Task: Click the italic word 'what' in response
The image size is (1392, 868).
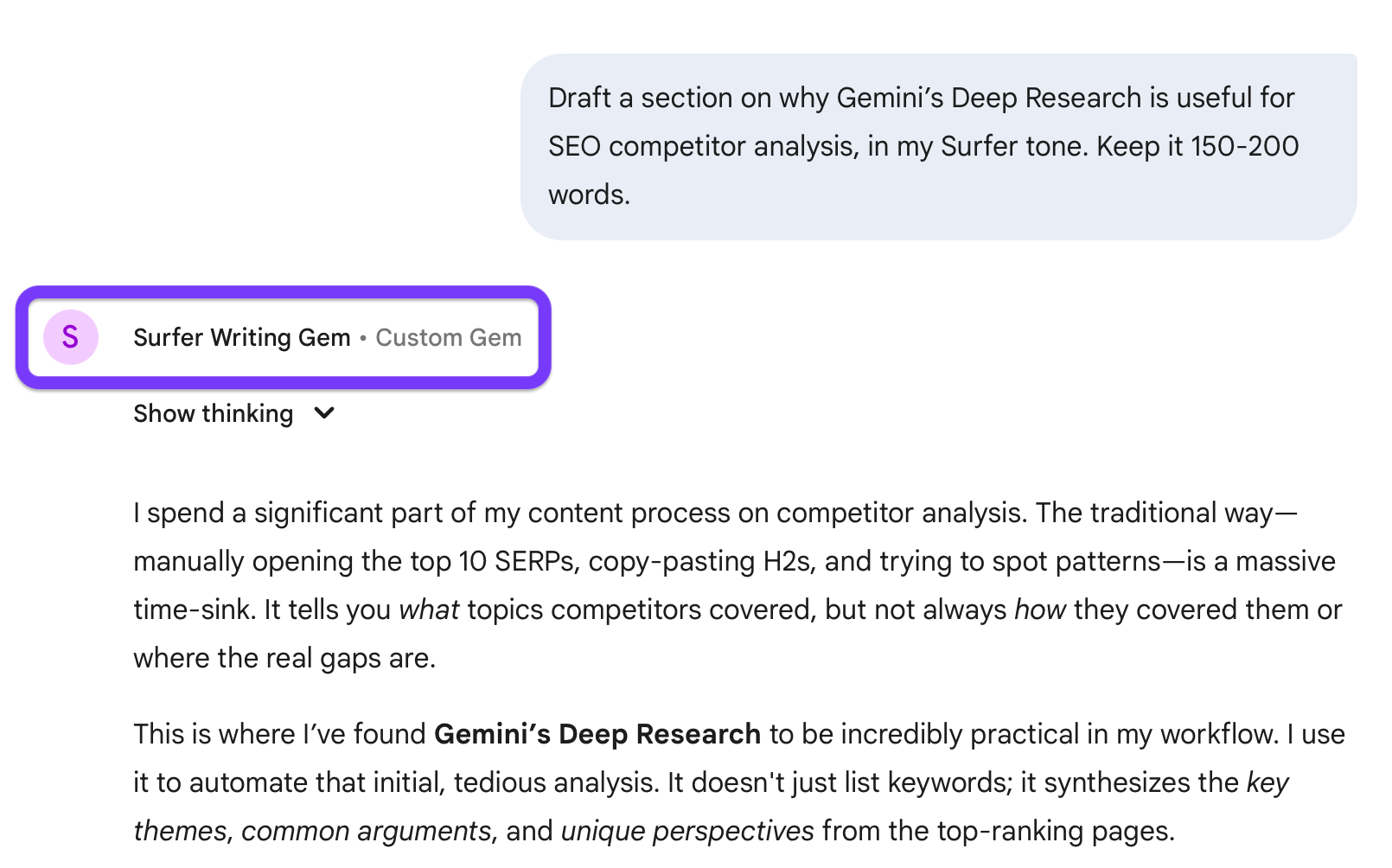Action: pos(429,610)
